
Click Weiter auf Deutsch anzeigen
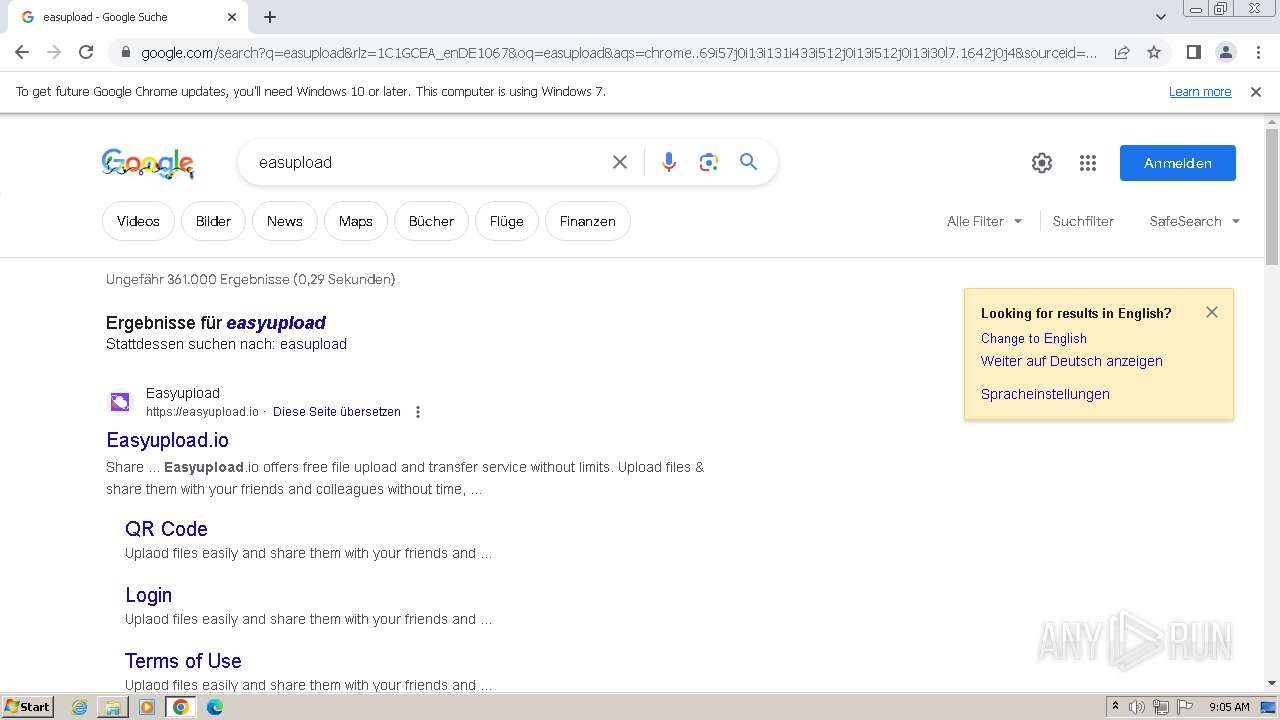pos(1072,361)
